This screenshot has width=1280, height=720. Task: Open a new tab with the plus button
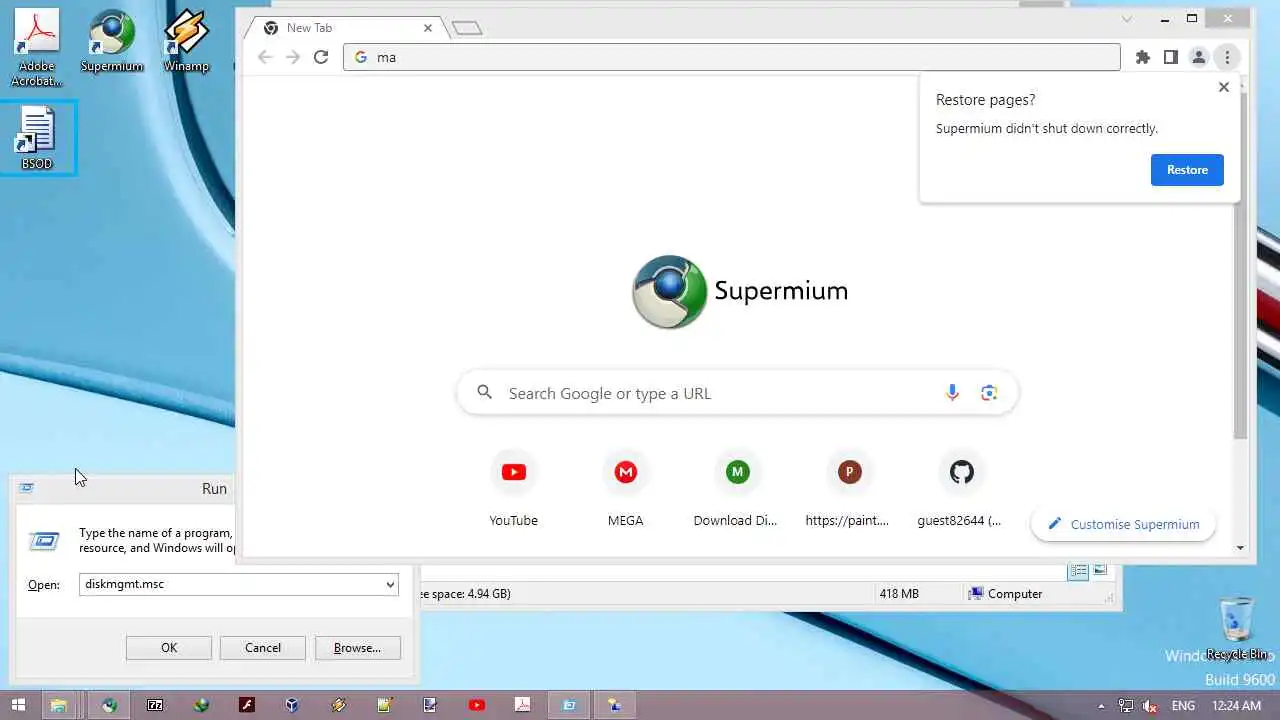tap(467, 28)
